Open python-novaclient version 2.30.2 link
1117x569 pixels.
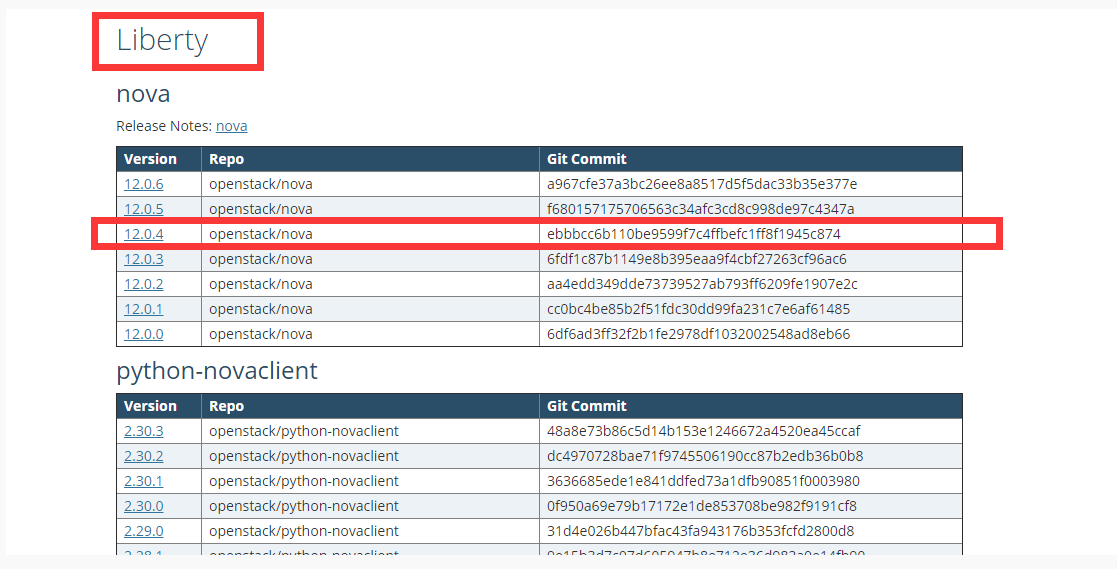click(143, 456)
